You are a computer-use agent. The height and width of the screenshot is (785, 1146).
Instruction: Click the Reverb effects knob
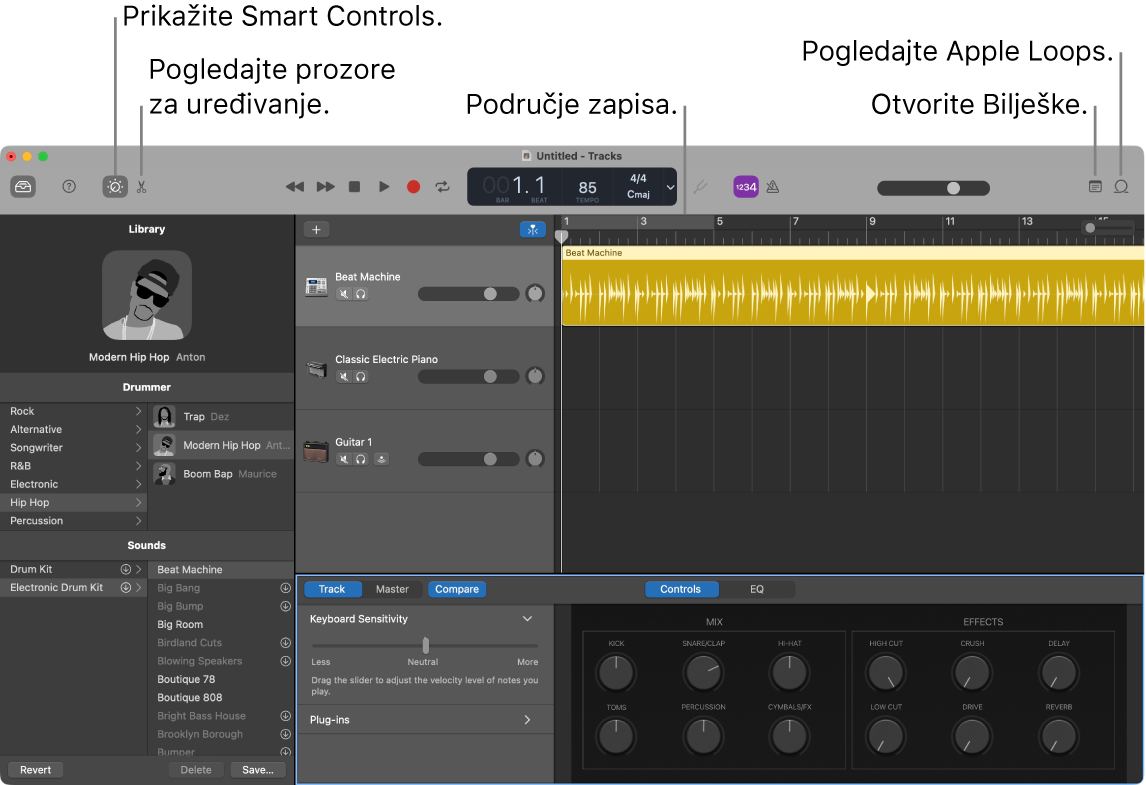click(1058, 736)
